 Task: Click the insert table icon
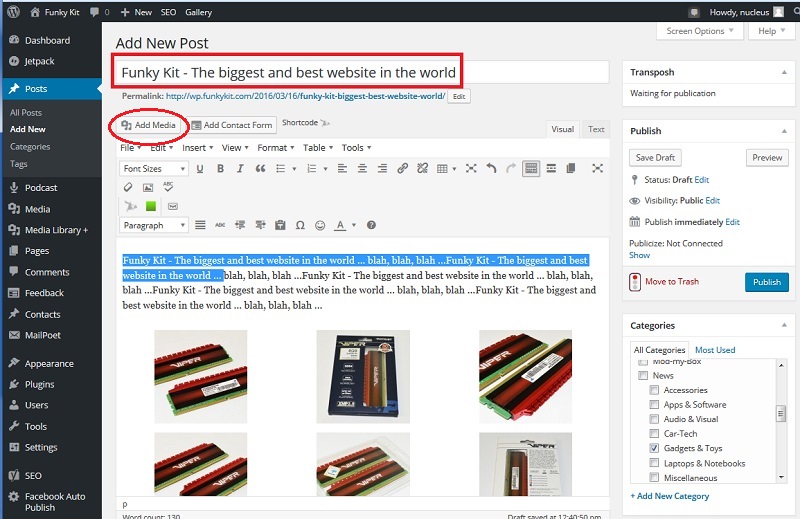pyautogui.click(x=442, y=168)
